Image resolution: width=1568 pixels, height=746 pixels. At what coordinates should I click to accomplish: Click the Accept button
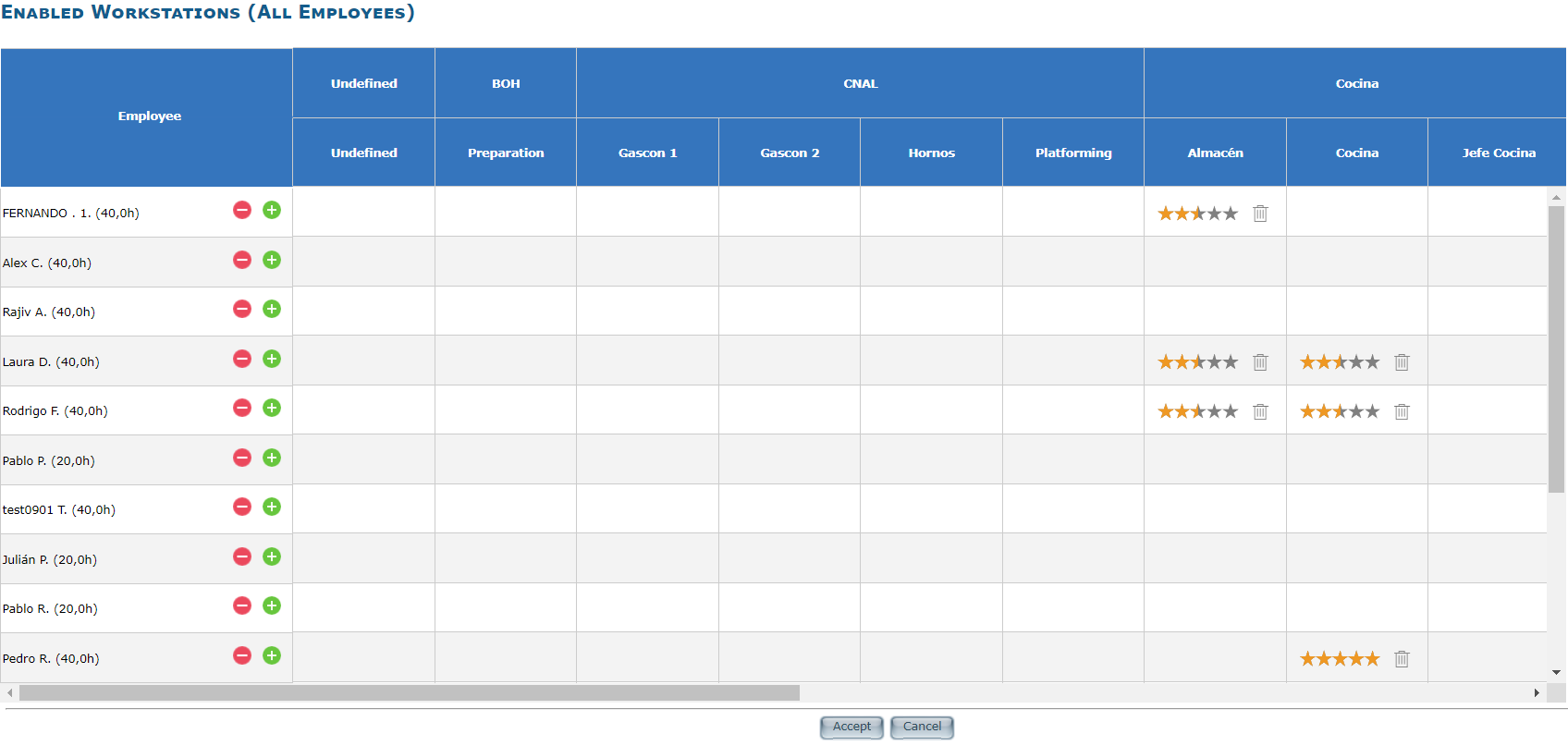(x=851, y=727)
